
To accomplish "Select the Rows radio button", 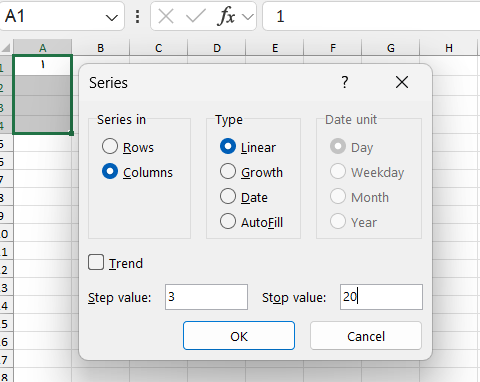I will pyautogui.click(x=110, y=146).
